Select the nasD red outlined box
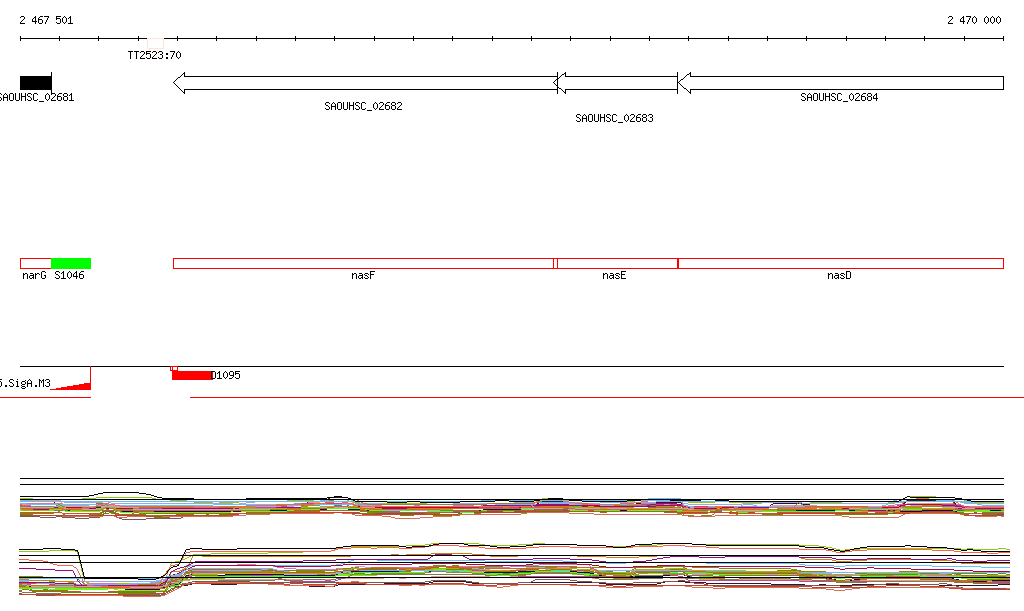 tap(841, 264)
